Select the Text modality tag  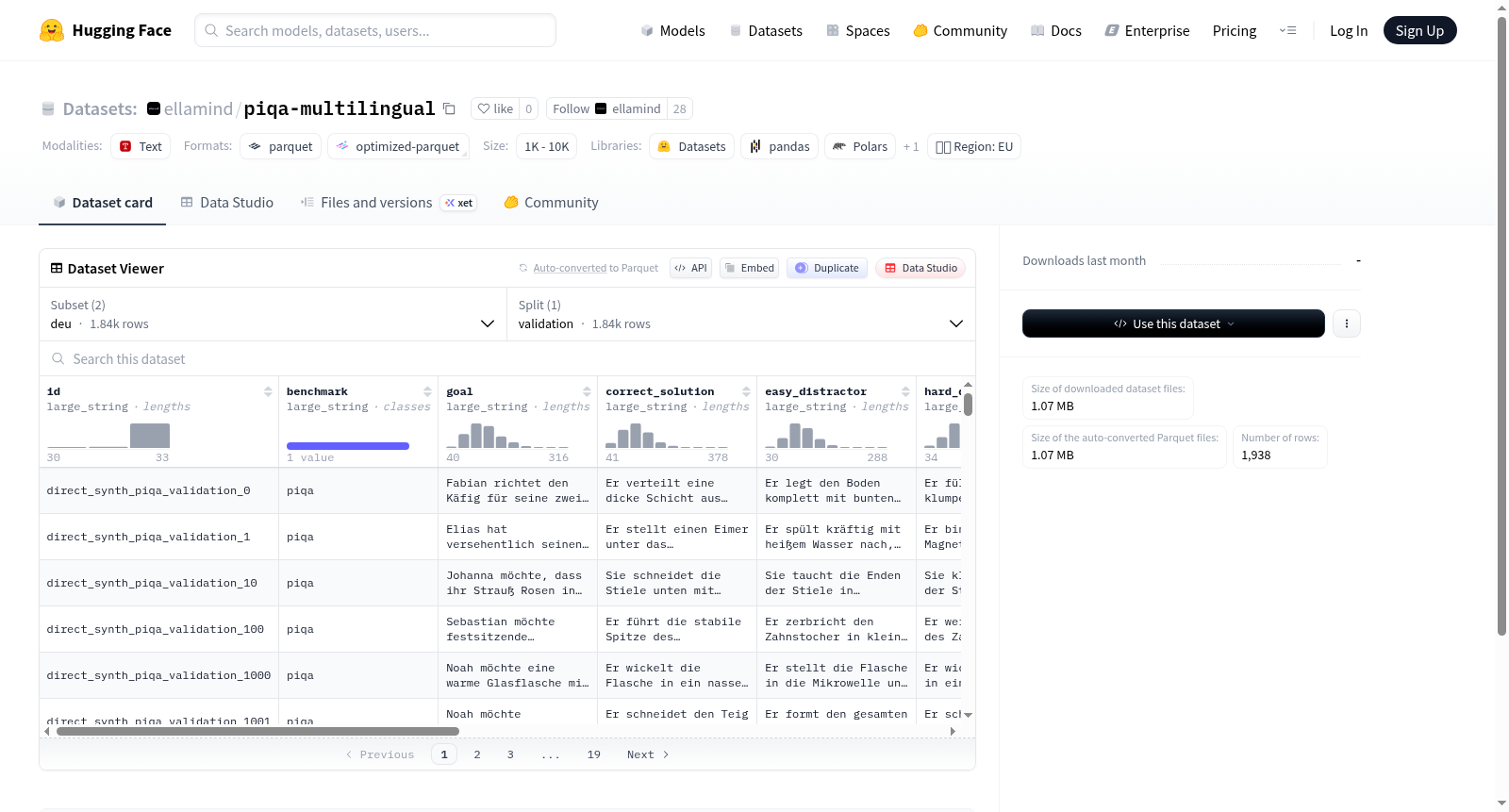[x=141, y=146]
